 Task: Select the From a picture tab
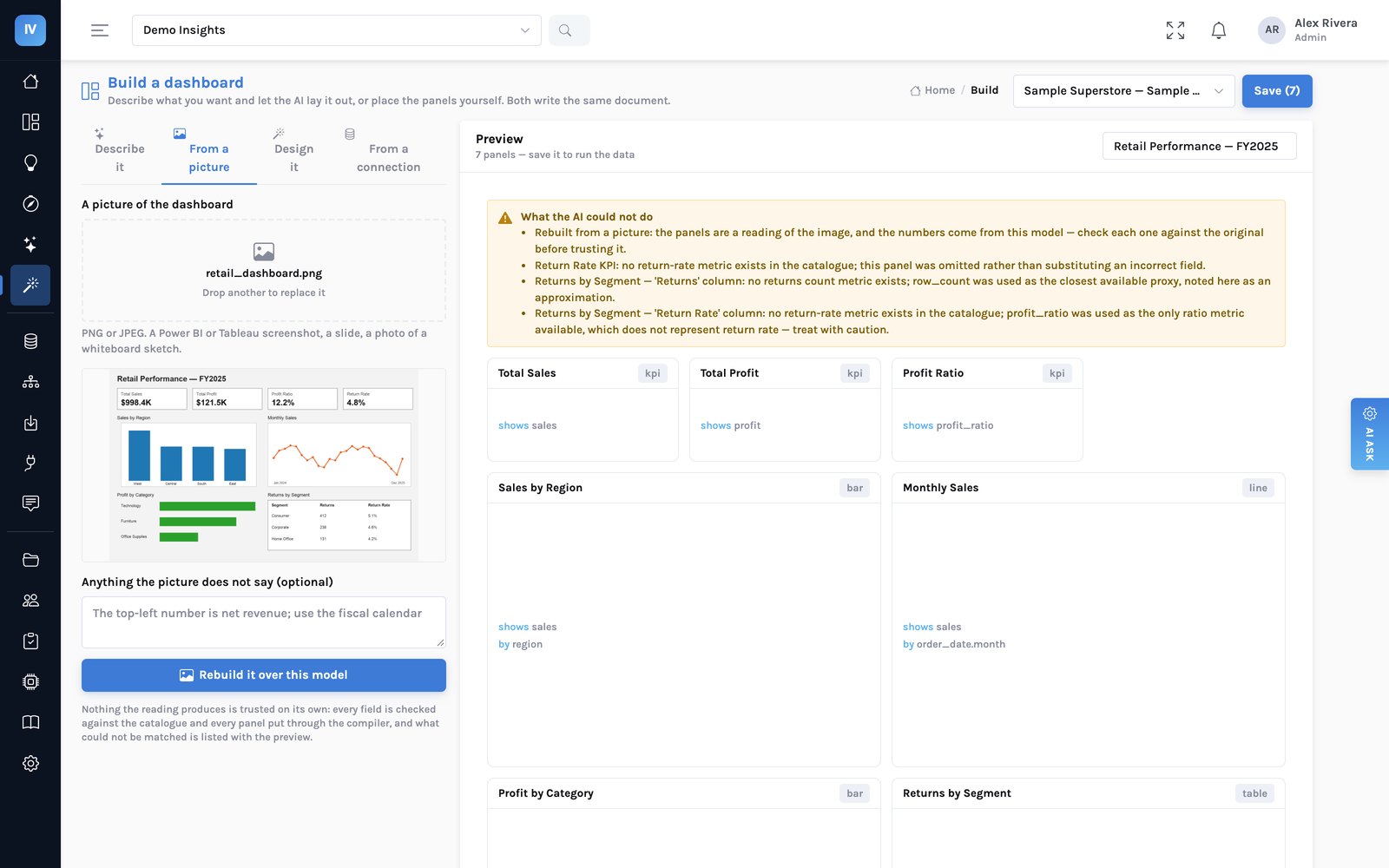(x=209, y=152)
